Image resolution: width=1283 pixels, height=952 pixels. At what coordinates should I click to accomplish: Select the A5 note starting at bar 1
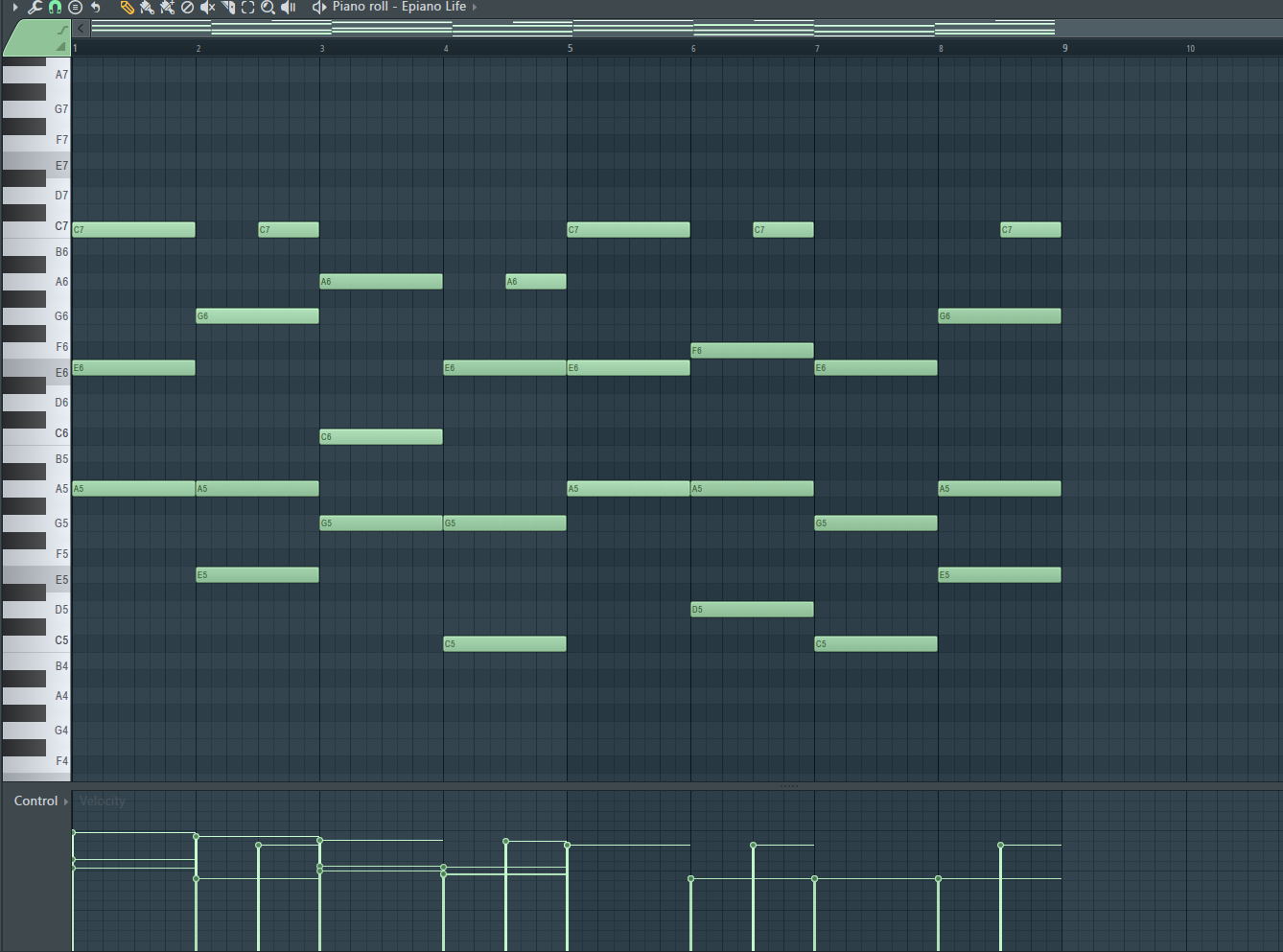point(133,488)
